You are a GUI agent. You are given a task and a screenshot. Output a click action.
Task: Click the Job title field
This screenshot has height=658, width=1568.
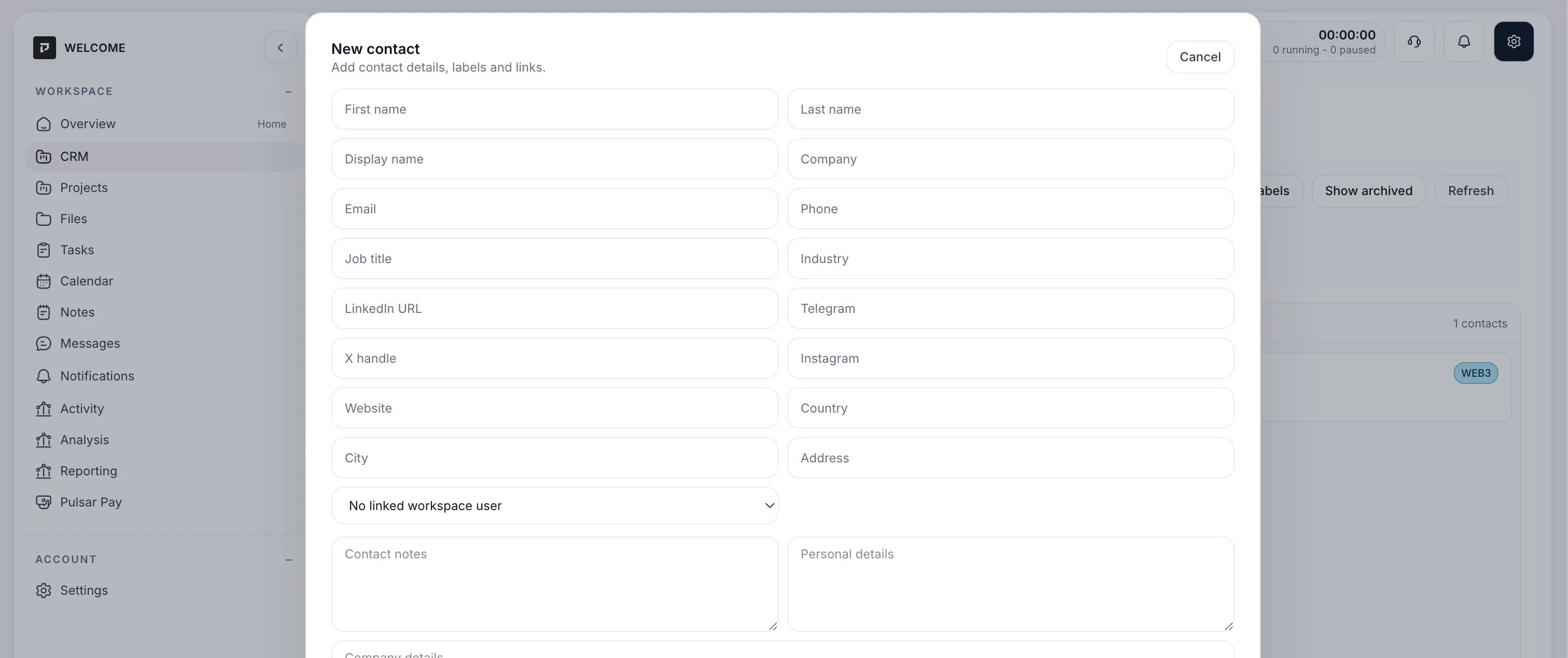(x=555, y=259)
